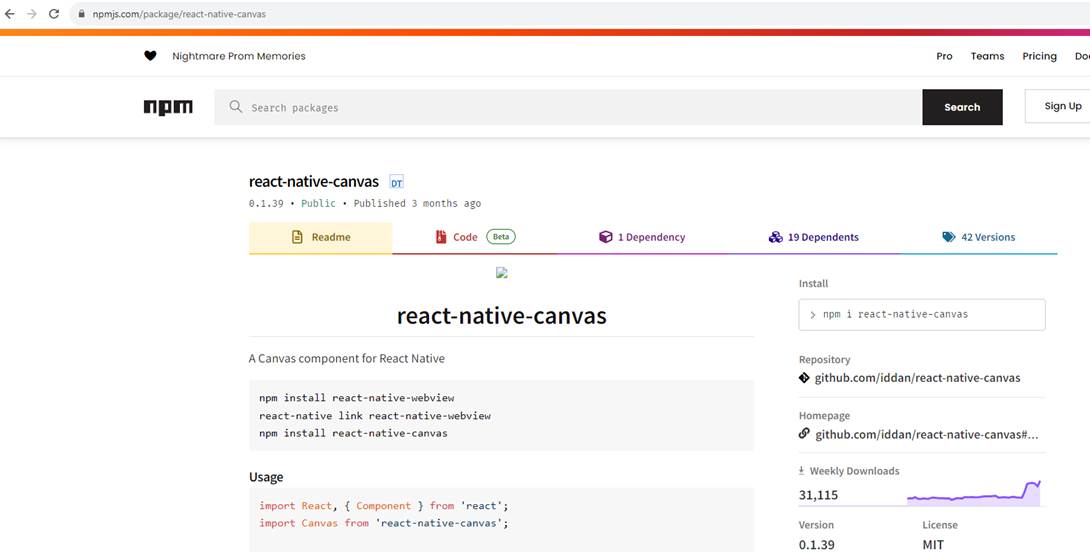Click the Beta badge on Code tab

point(501,237)
